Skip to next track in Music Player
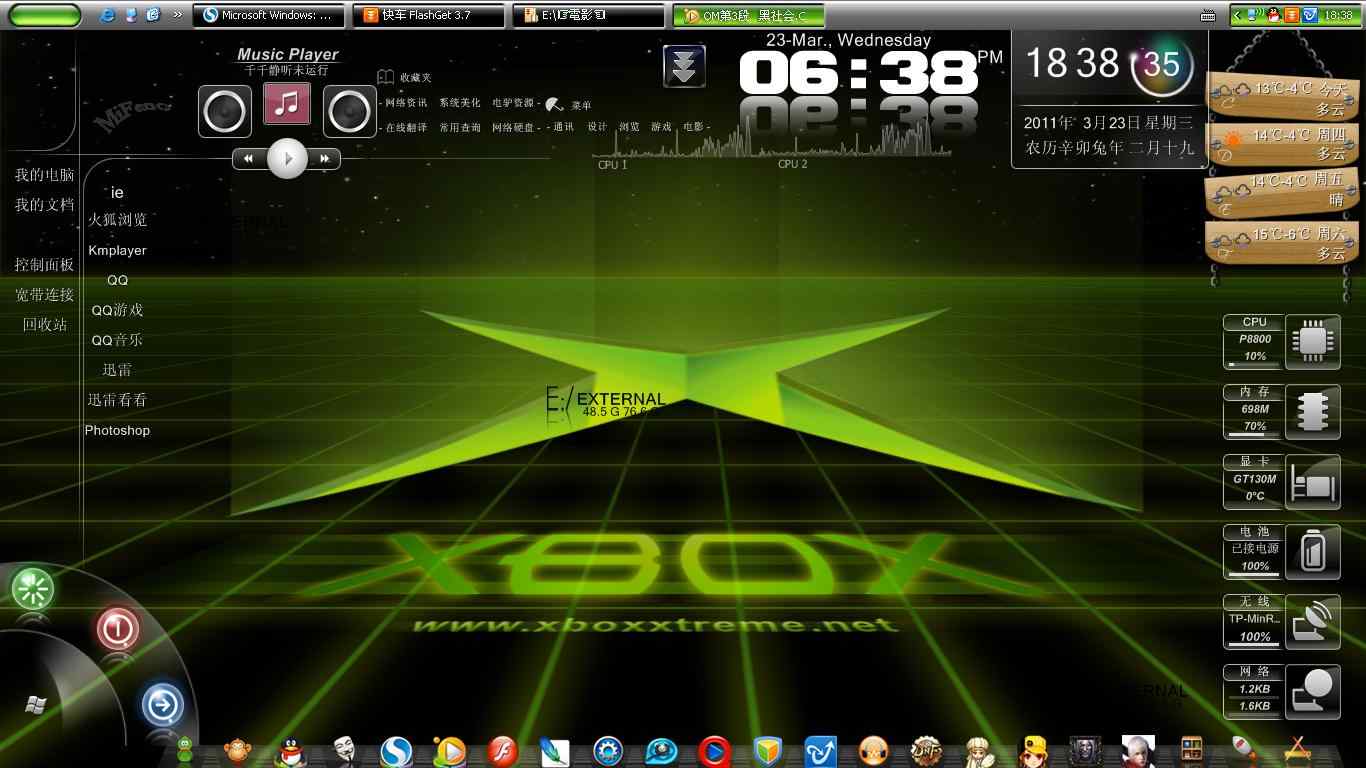The image size is (1366, 768). (x=324, y=158)
